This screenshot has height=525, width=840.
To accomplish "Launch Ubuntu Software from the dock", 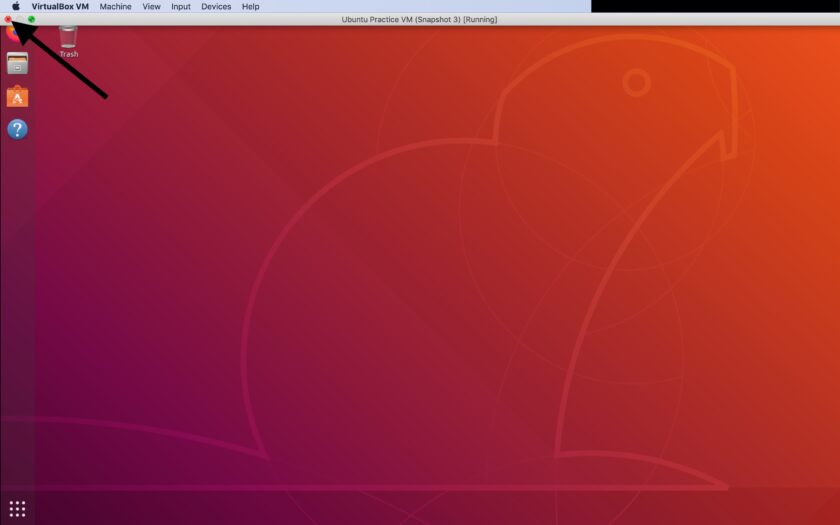I will tap(17, 96).
